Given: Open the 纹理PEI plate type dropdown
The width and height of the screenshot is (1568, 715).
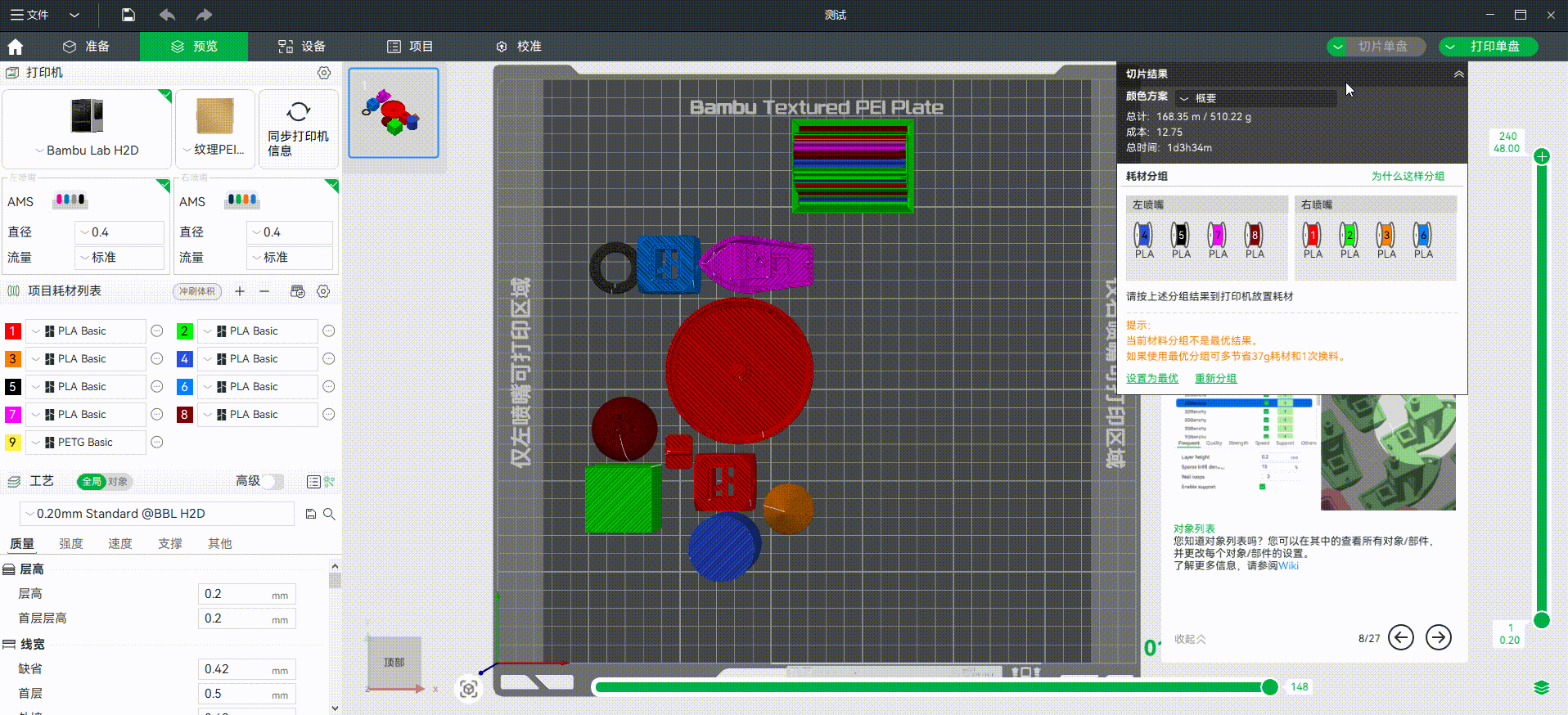Looking at the screenshot, I should click(214, 150).
